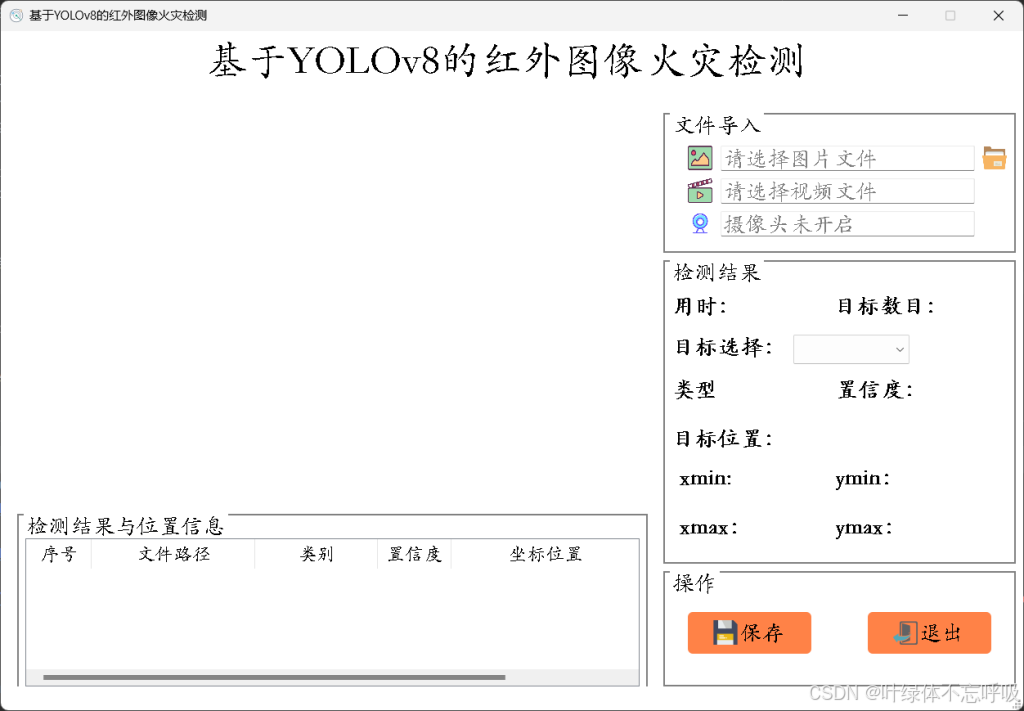Click the 目标数目 label
The width and height of the screenshot is (1024, 711).
(886, 306)
